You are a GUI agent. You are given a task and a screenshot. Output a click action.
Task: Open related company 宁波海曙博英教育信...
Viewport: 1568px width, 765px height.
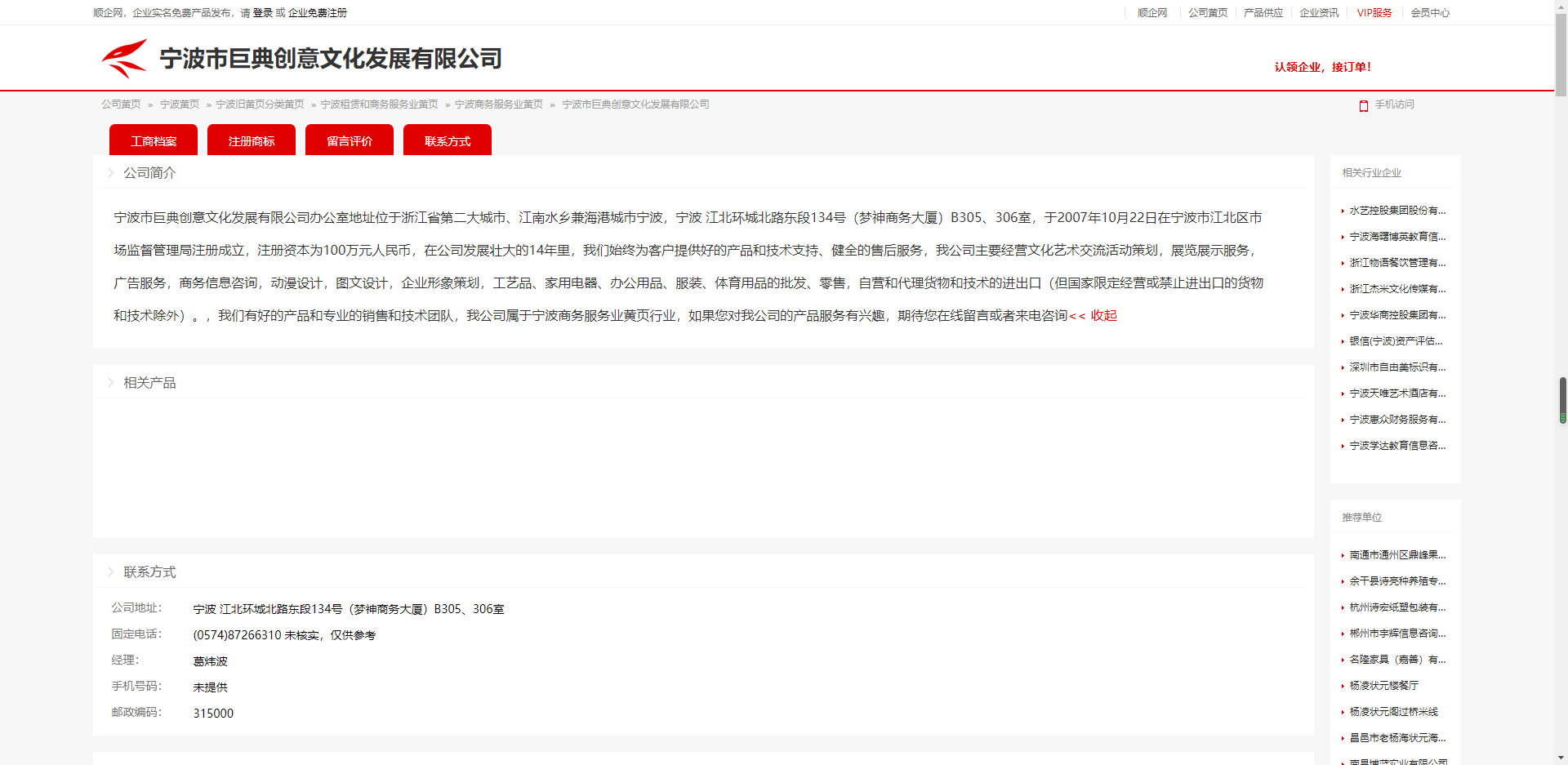[x=1397, y=237]
